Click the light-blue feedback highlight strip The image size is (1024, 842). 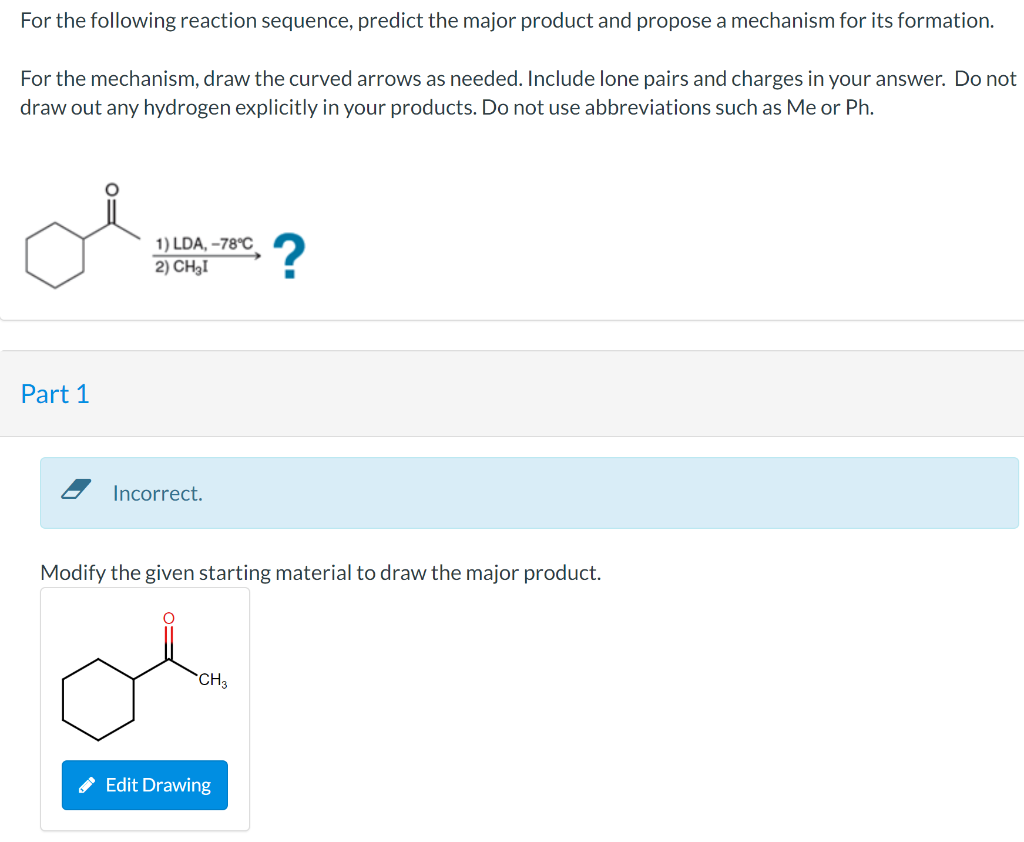[530, 492]
